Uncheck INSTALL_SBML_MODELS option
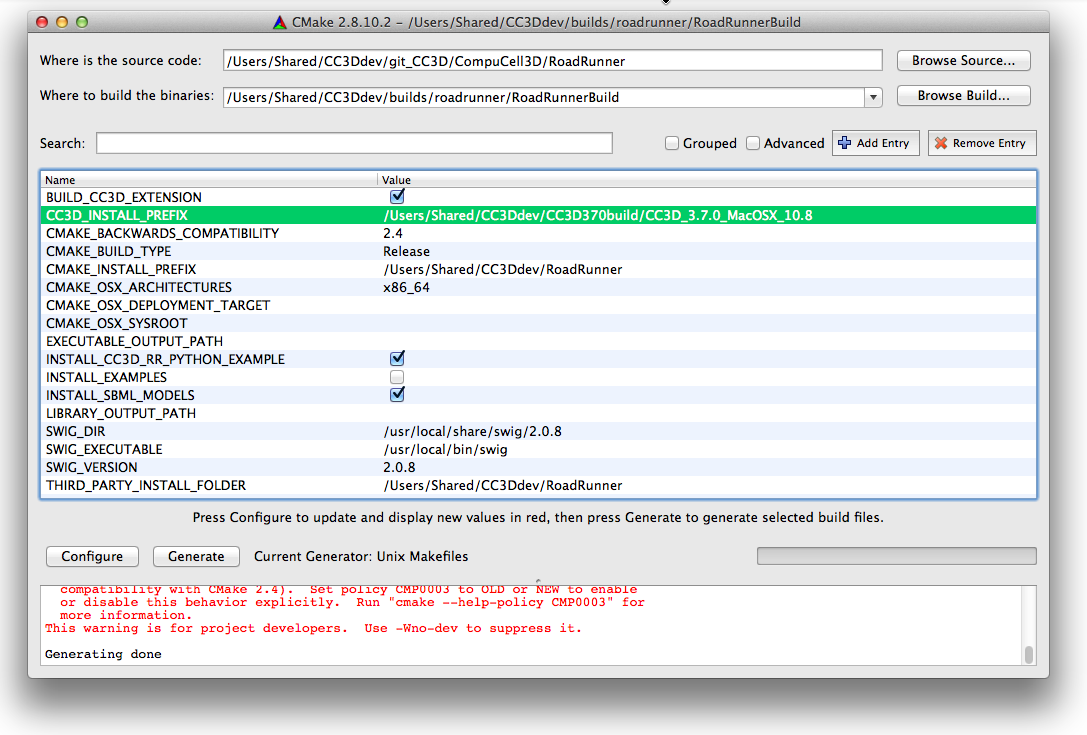The width and height of the screenshot is (1087, 735). (397, 394)
